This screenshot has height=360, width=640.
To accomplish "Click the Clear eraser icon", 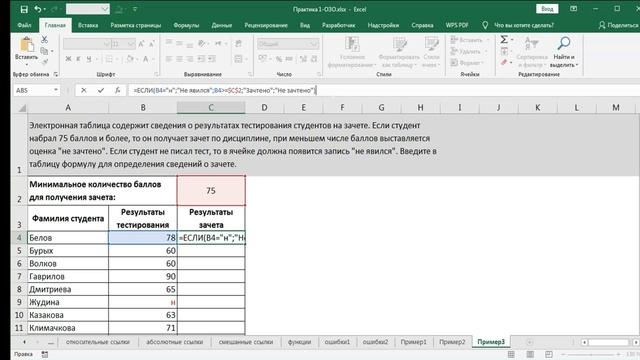I will pos(504,62).
